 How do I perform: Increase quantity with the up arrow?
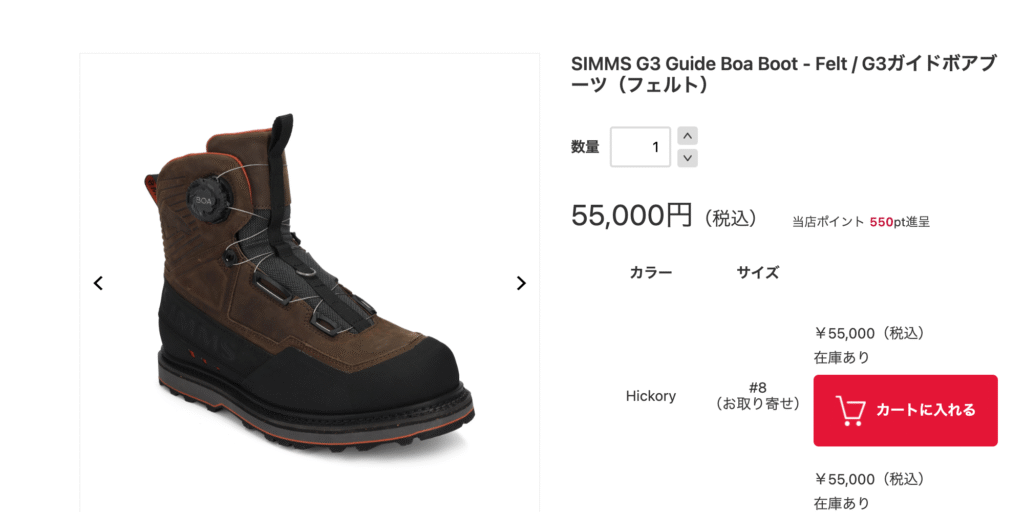click(687, 136)
